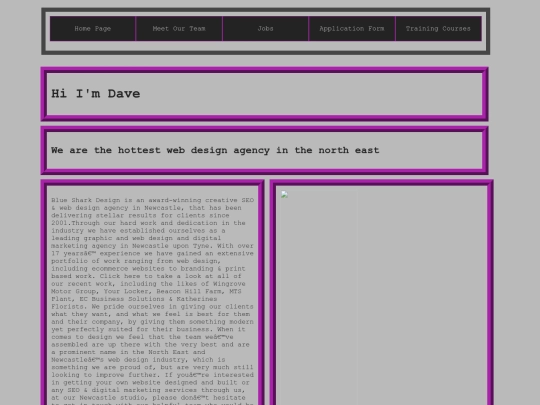Go to Meet Our Team page
The height and width of the screenshot is (405, 540).
pyautogui.click(x=179, y=29)
